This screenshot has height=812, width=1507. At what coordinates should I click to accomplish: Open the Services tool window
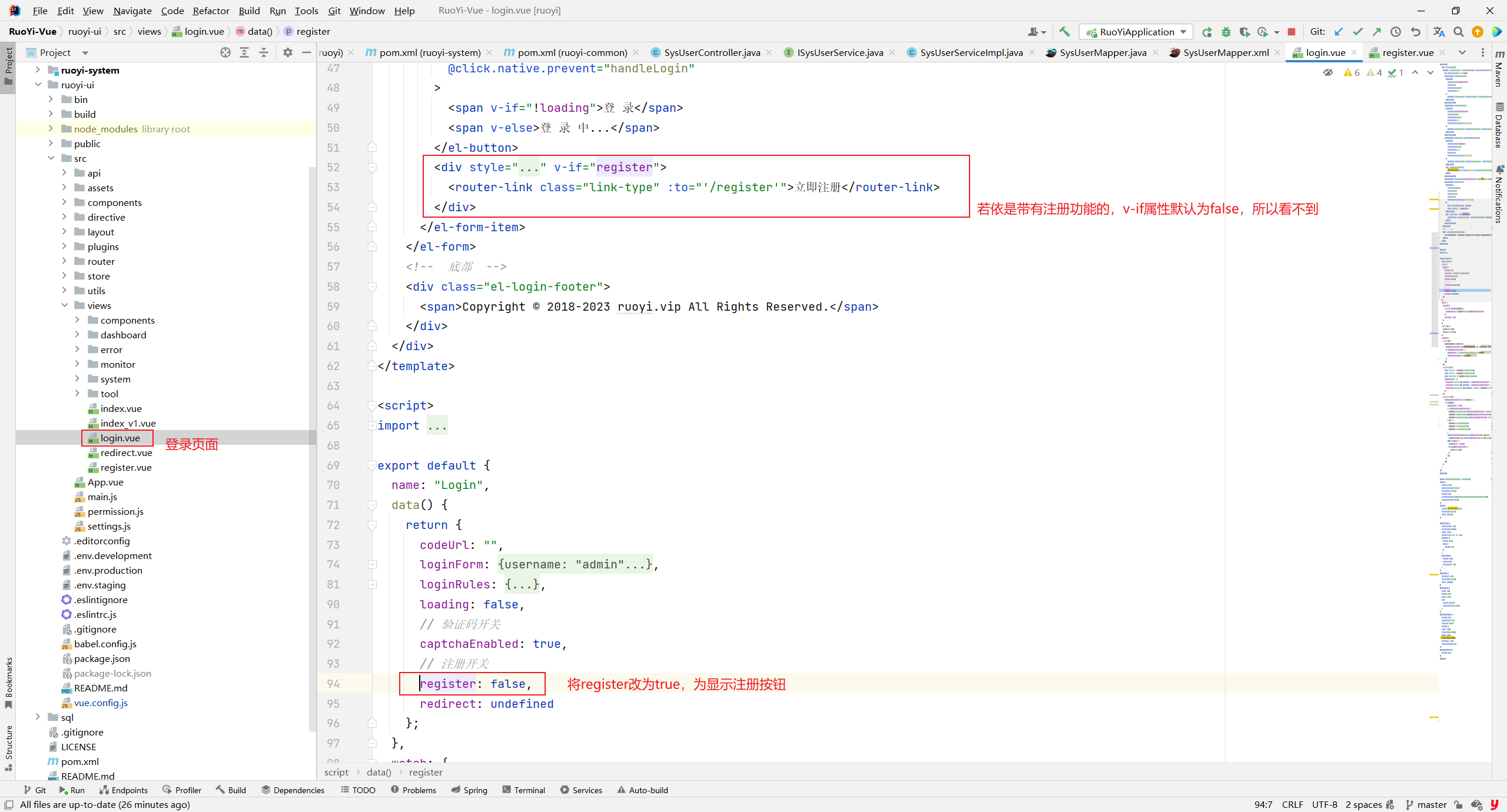(581, 790)
